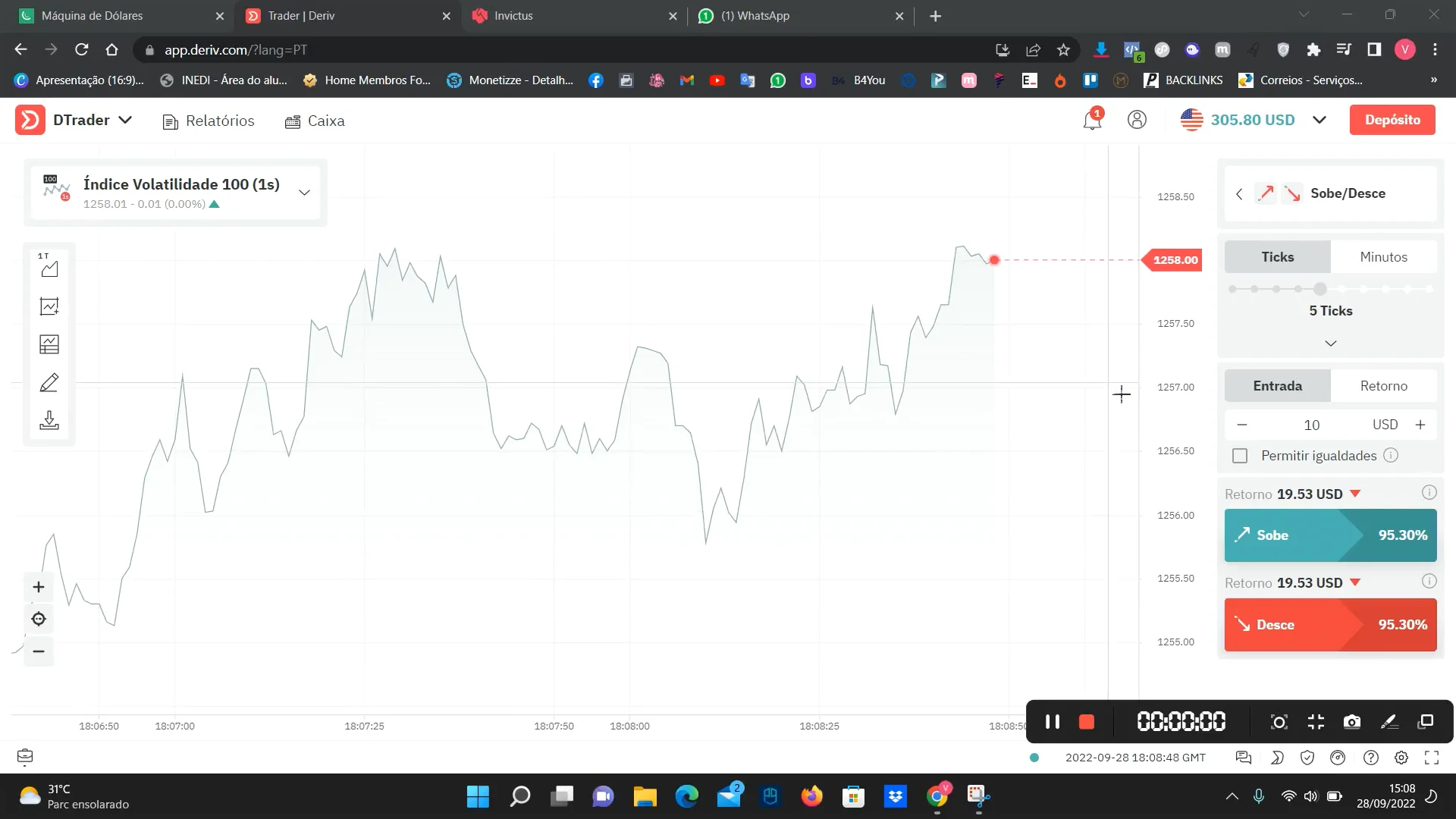Screen dimensions: 1456x819
Task: Open live chat icon in footer
Action: (1244, 758)
